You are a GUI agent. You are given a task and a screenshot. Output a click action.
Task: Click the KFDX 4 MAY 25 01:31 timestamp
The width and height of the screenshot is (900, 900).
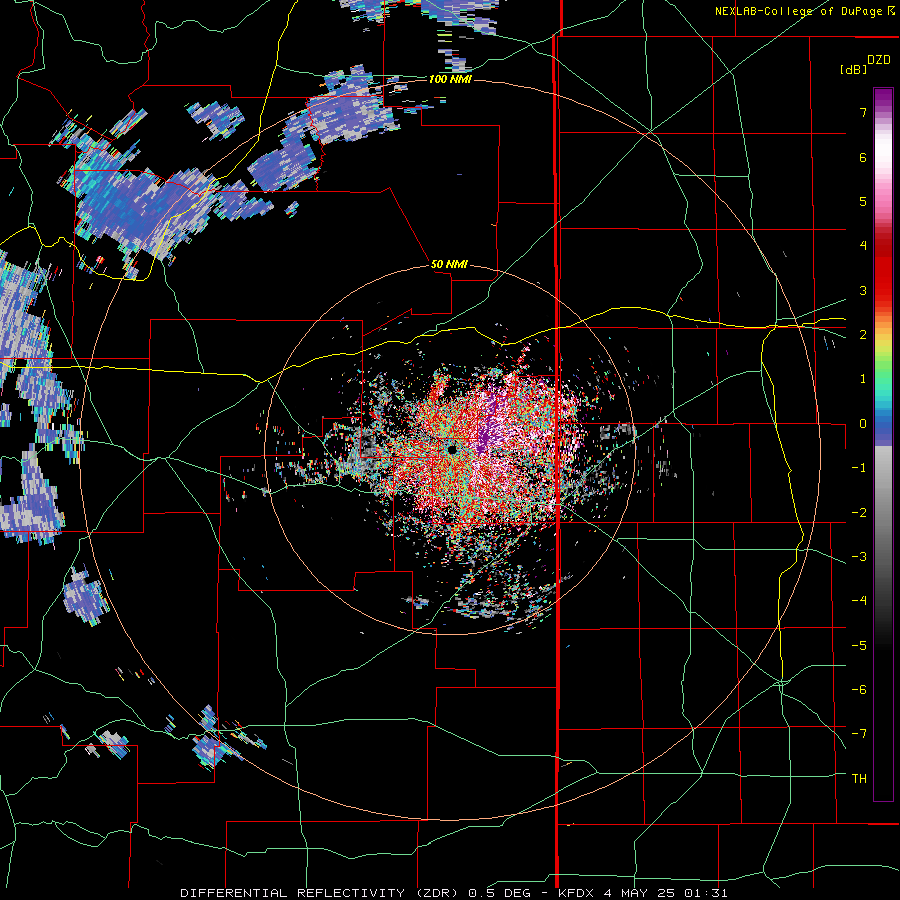pyautogui.click(x=643, y=893)
